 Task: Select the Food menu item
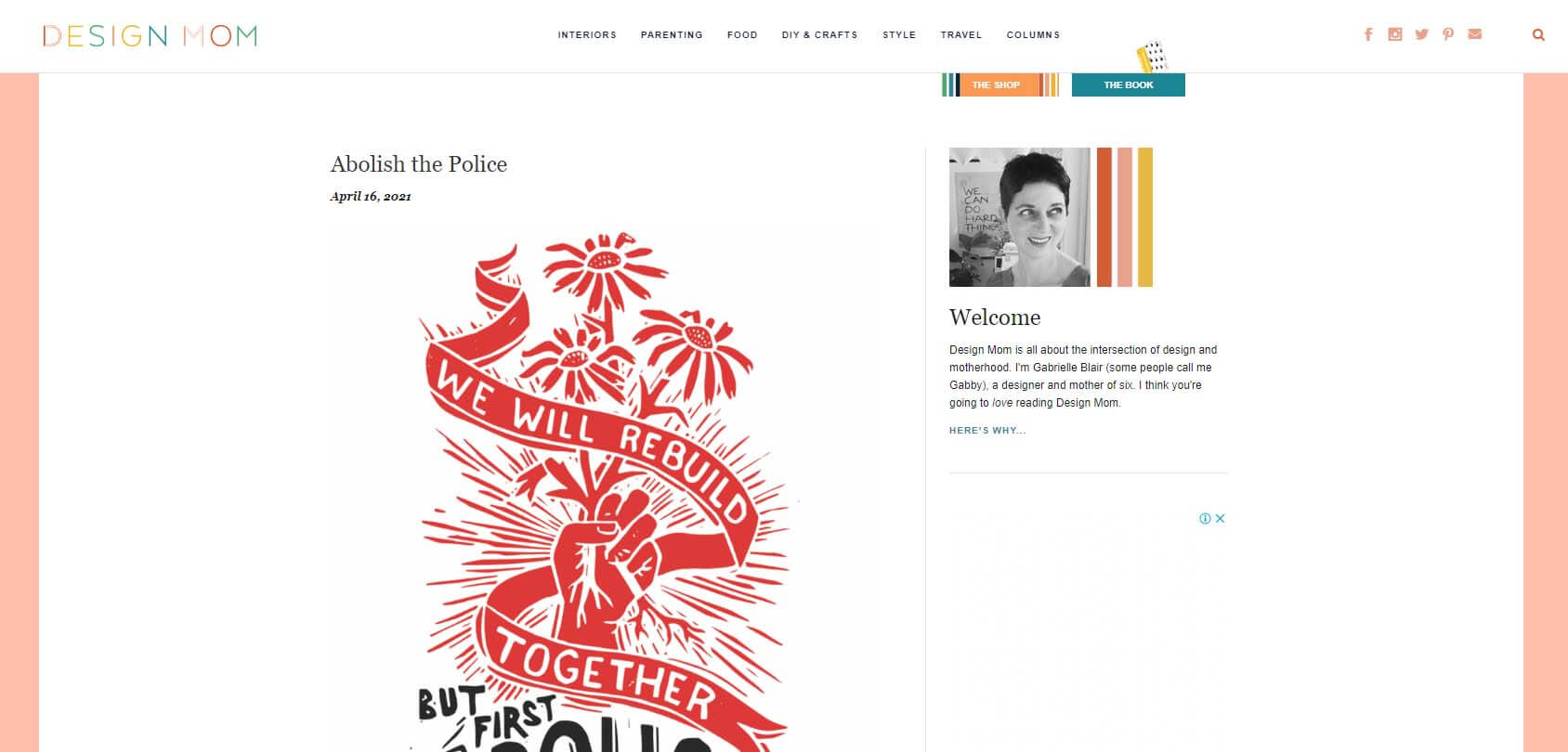pos(742,35)
